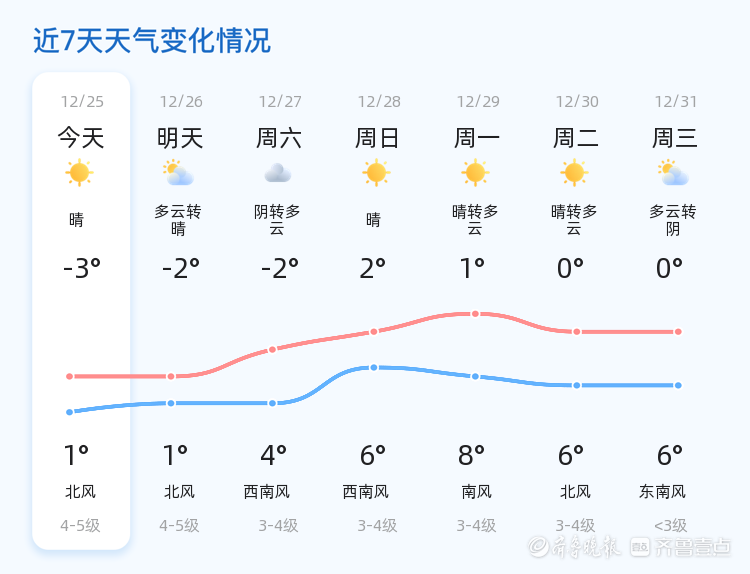Click the weather icon for 周一
The image size is (750, 574).
(x=475, y=173)
